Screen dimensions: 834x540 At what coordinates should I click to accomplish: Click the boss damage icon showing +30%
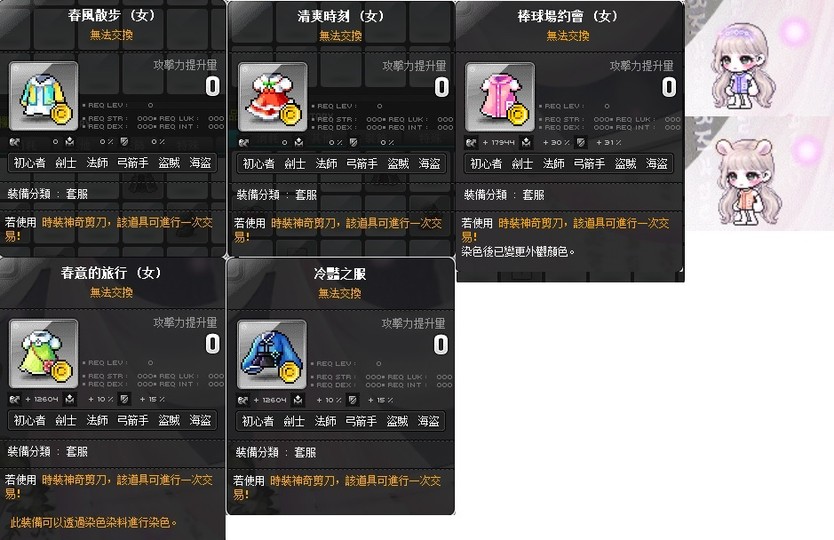click(x=526, y=143)
